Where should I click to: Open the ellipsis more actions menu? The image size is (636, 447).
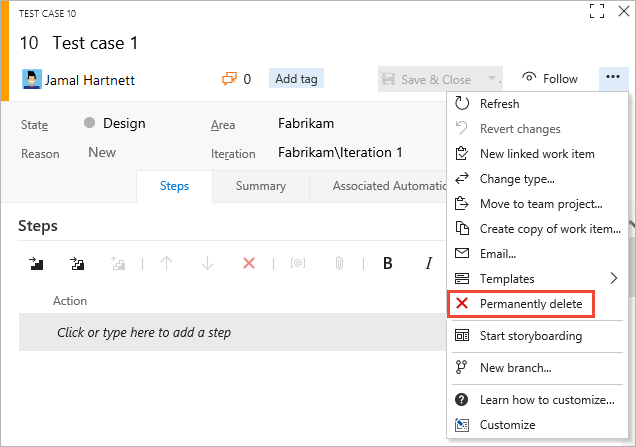[x=612, y=78]
